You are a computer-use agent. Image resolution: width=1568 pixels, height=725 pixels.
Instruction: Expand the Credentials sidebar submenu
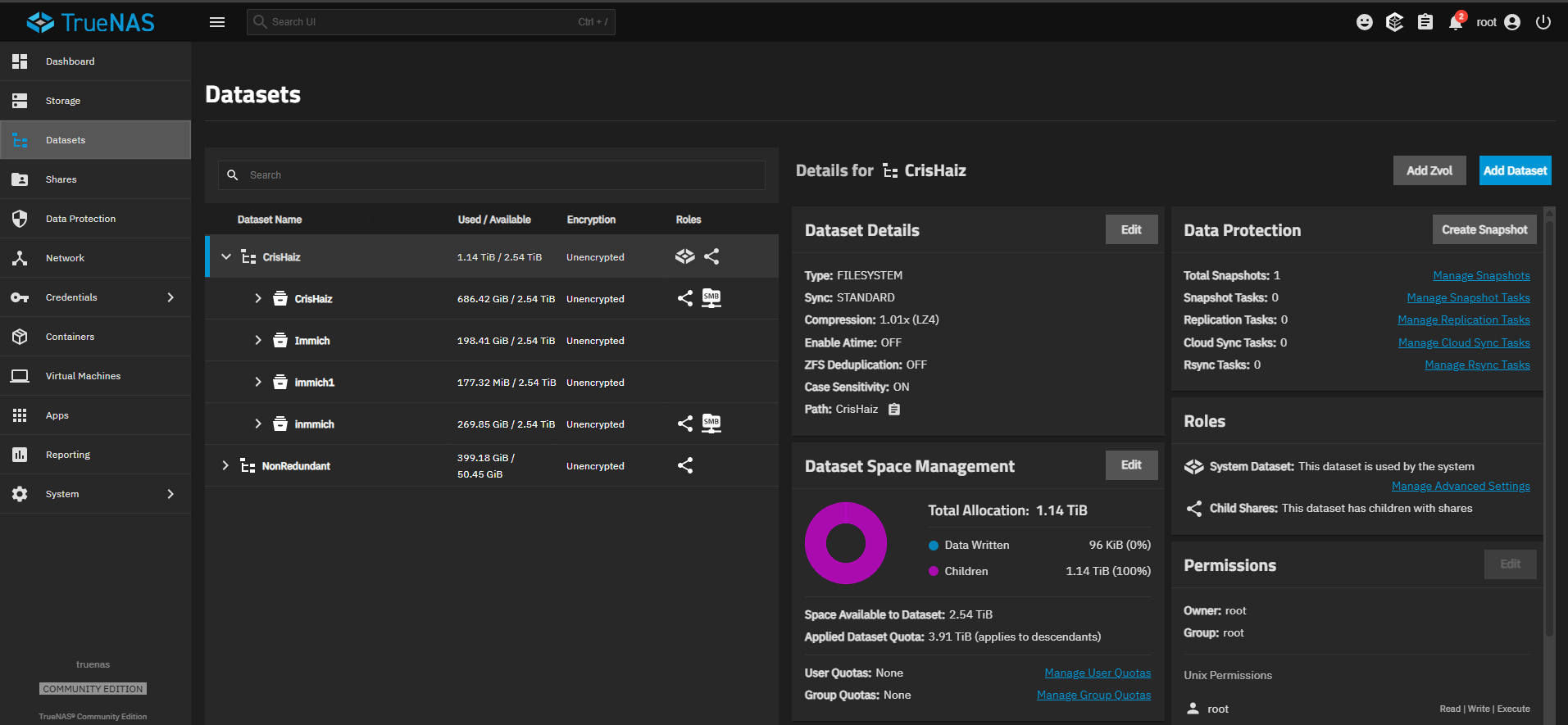170,297
